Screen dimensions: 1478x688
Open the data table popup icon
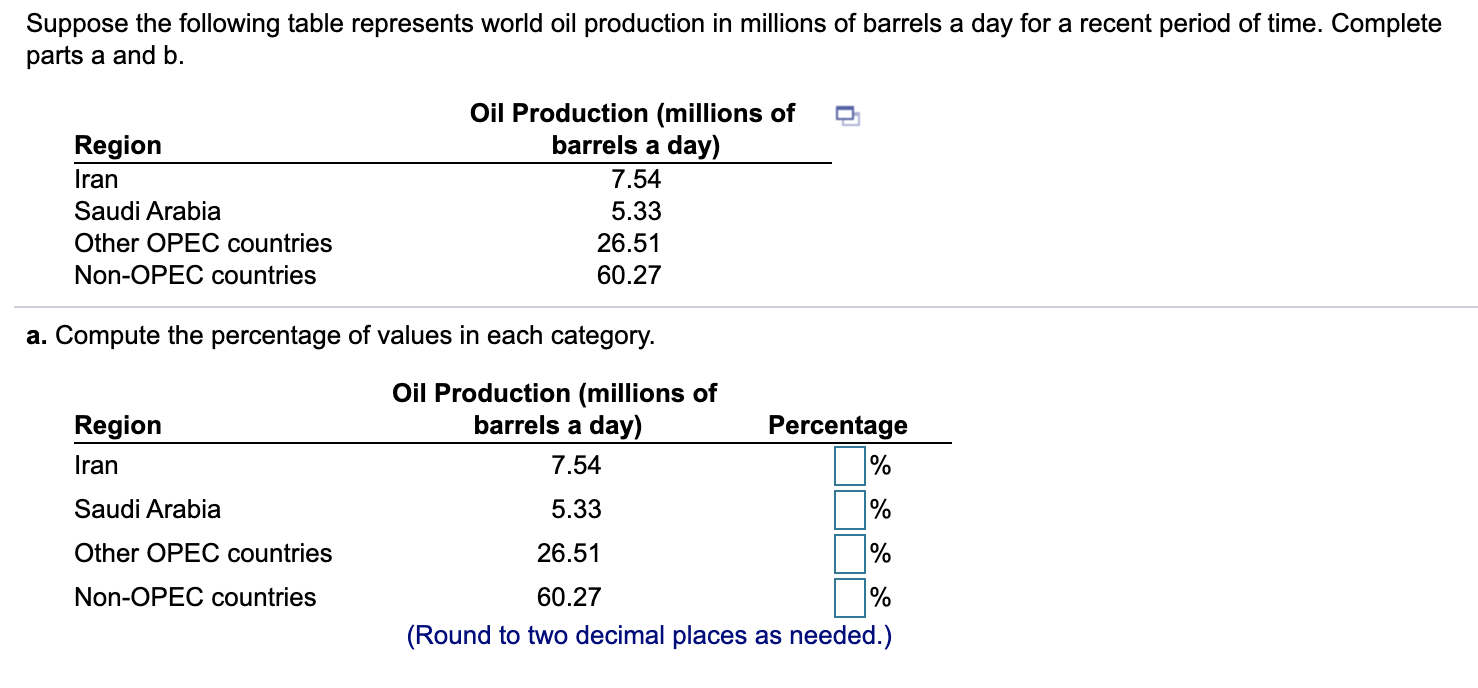(847, 116)
